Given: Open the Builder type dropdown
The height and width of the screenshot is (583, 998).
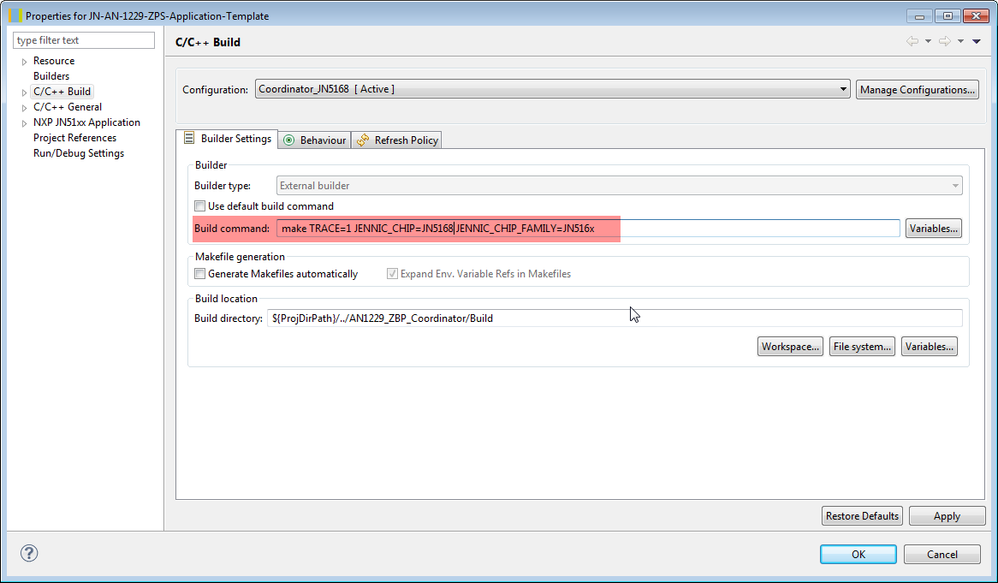Looking at the screenshot, I should point(619,185).
